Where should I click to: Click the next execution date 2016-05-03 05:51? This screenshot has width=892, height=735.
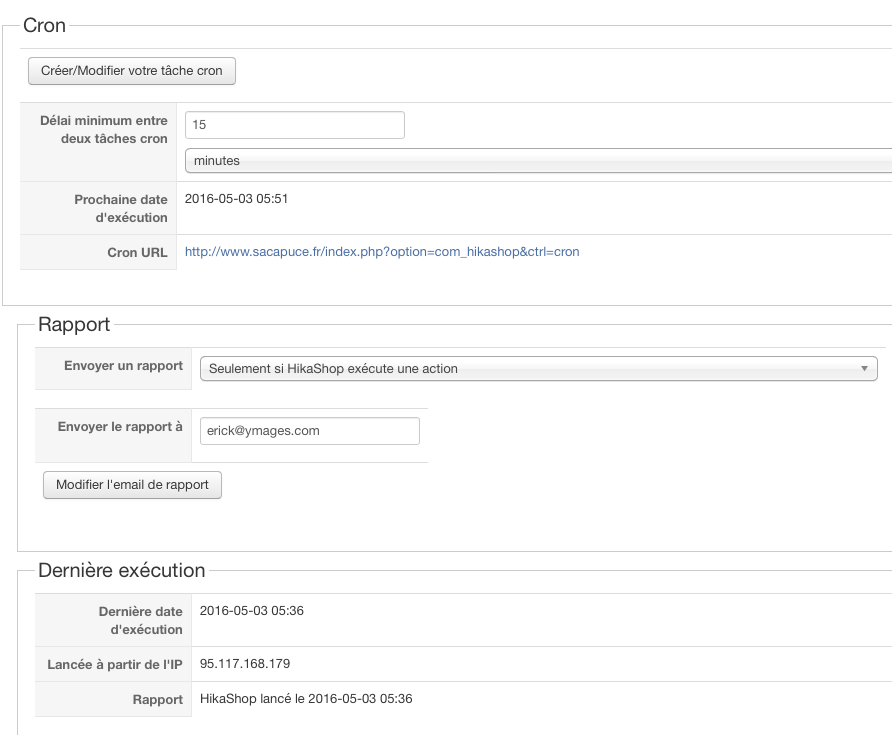click(237, 199)
